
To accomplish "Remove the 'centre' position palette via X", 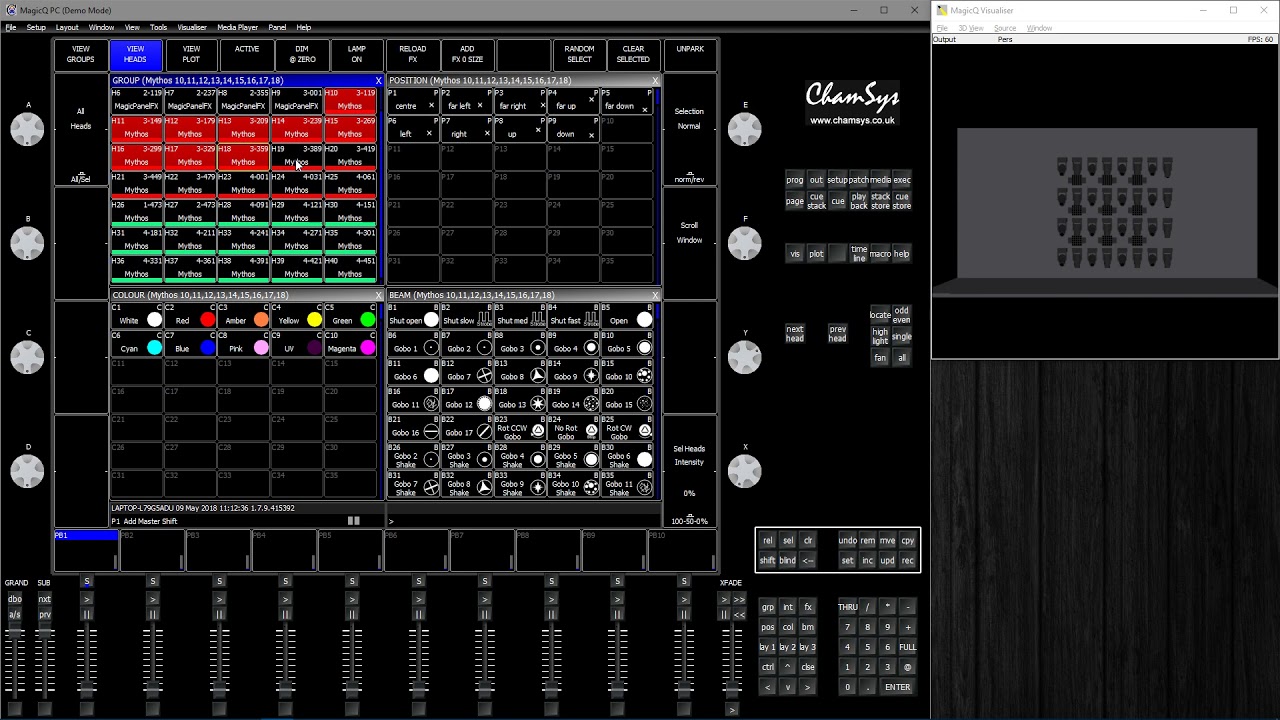I will click(431, 105).
